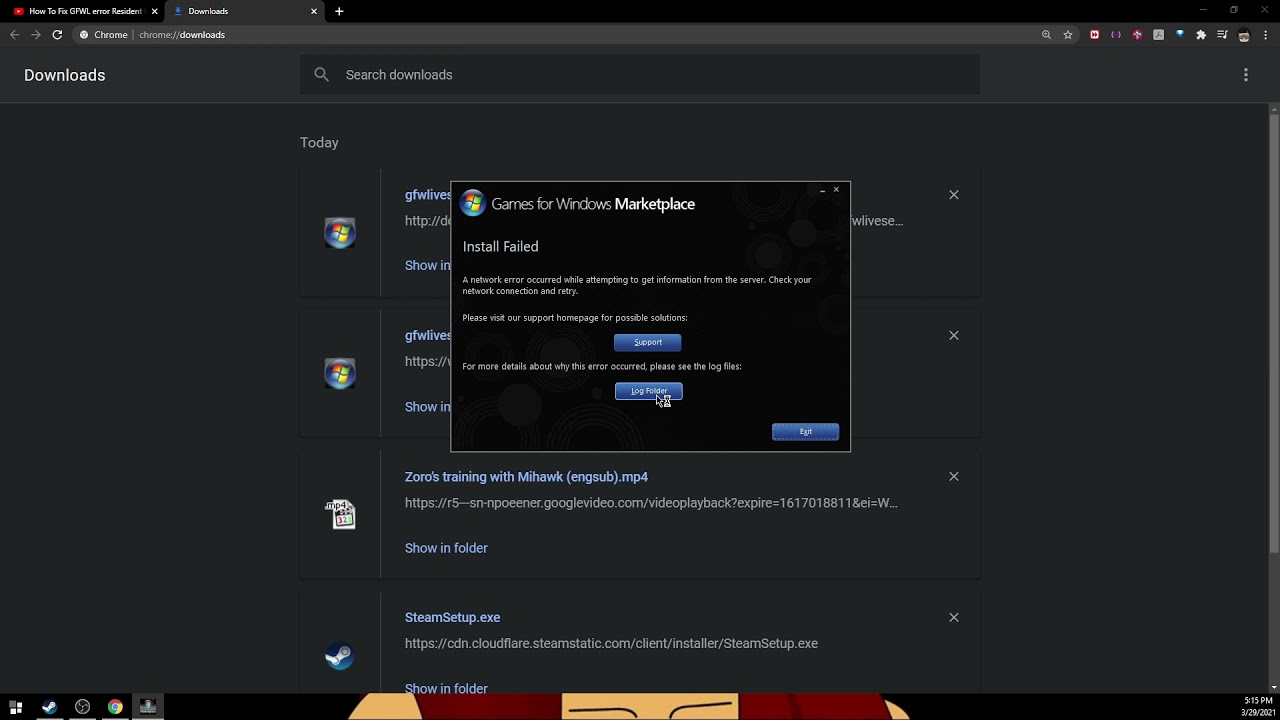Screen dimensions: 1280x720
Task: Switch to Chrome on the taskbar
Action: tap(115, 707)
